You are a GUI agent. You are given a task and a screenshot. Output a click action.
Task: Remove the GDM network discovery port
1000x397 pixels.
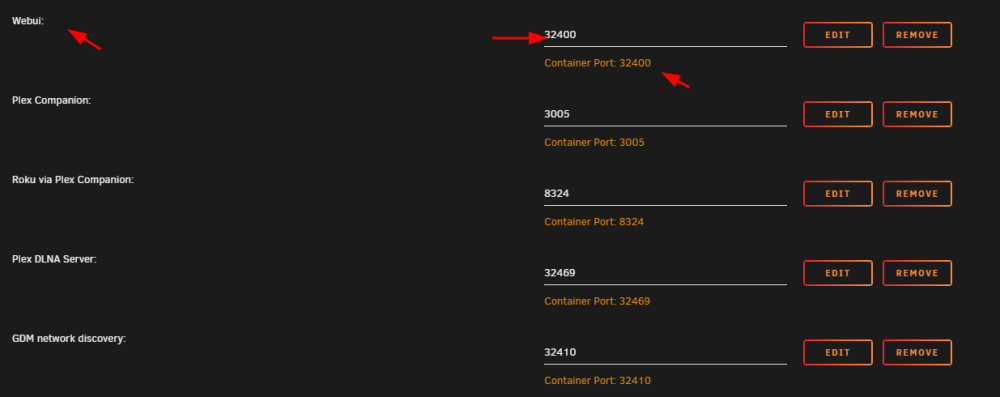pyautogui.click(x=917, y=352)
